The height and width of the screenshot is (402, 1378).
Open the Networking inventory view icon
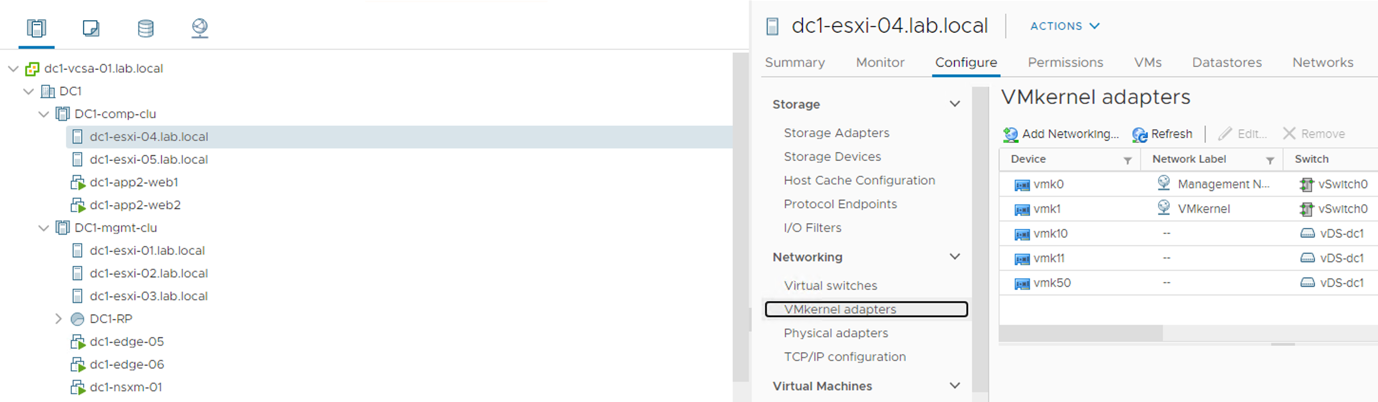pyautogui.click(x=200, y=28)
